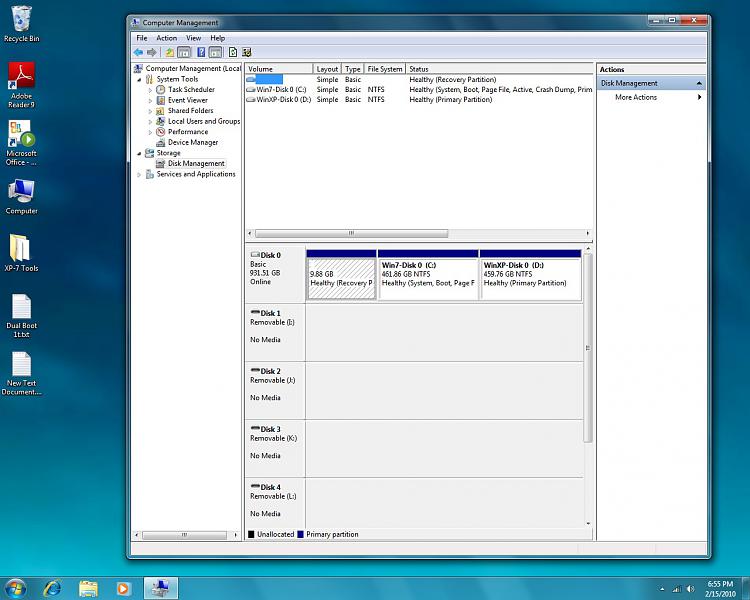Expand Services and Applications node arrow
Screen dimensions: 750x600
(139, 175)
